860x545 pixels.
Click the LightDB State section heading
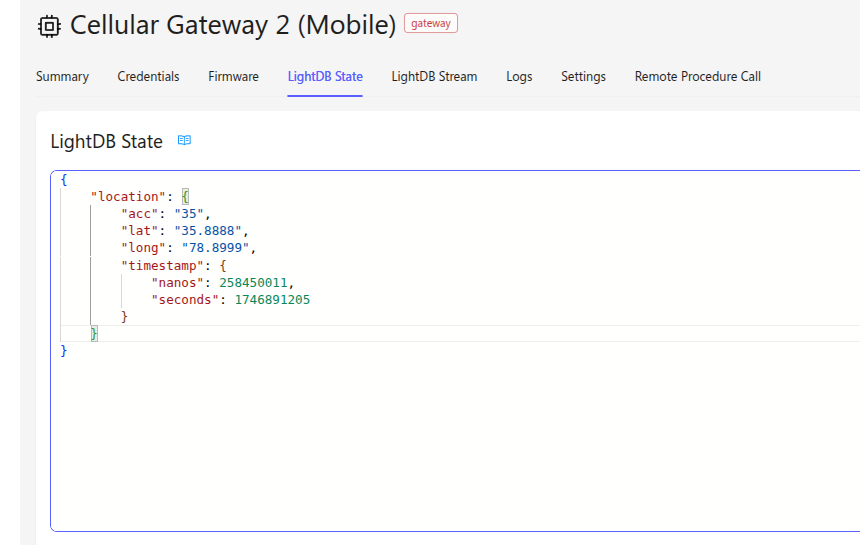[x=106, y=141]
